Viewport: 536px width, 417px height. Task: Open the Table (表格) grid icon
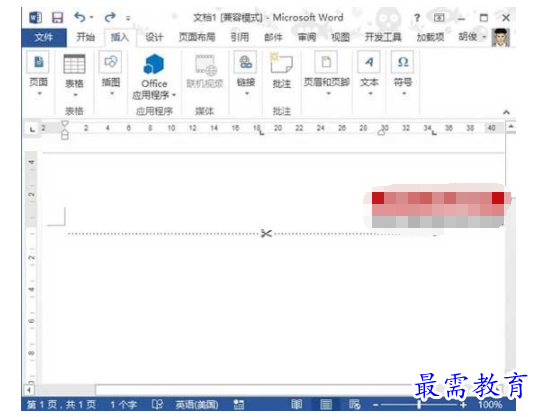[x=74, y=64]
